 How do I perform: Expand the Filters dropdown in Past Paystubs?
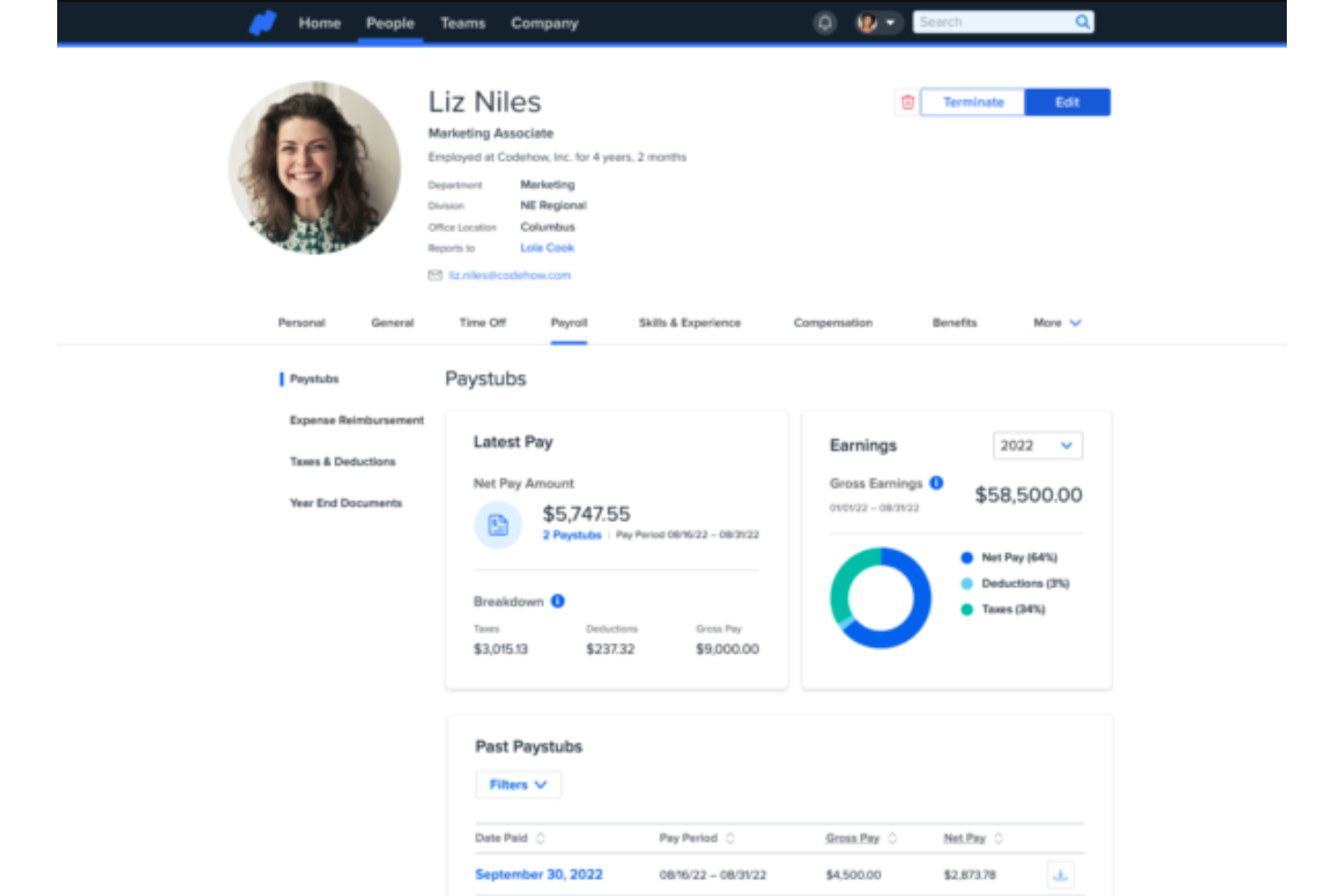pyautogui.click(x=518, y=784)
